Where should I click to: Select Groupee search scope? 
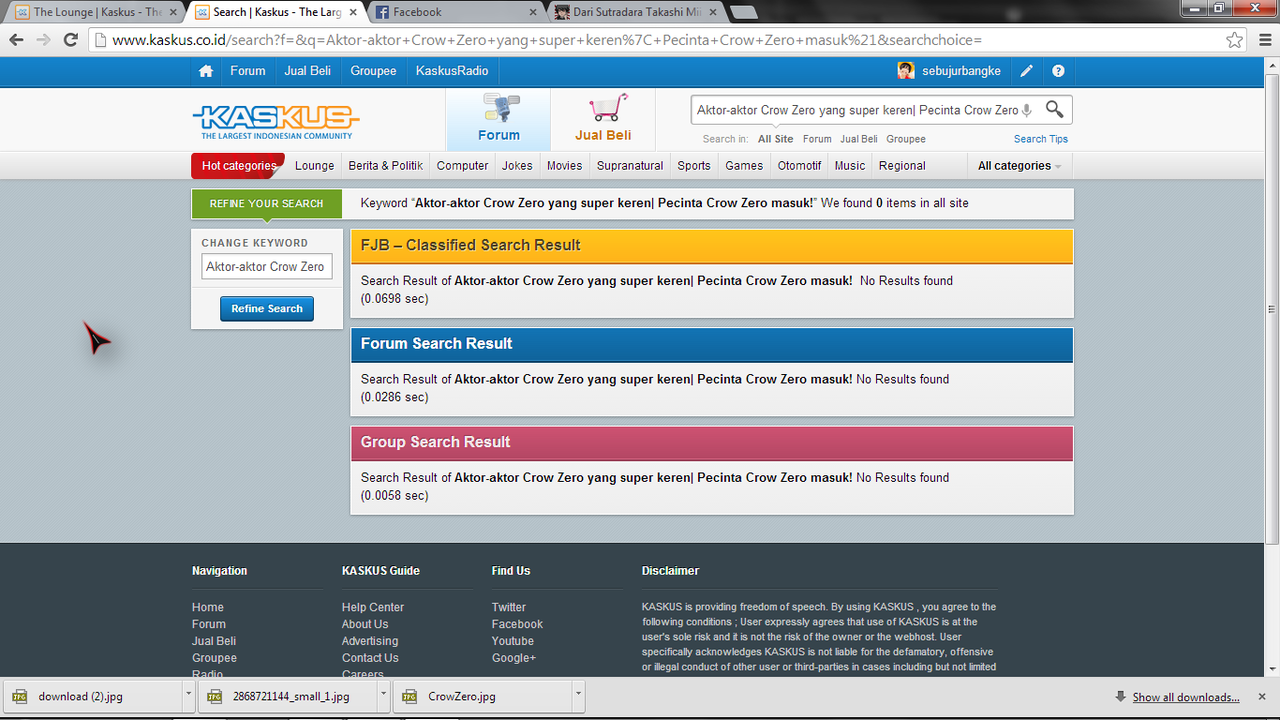906,139
